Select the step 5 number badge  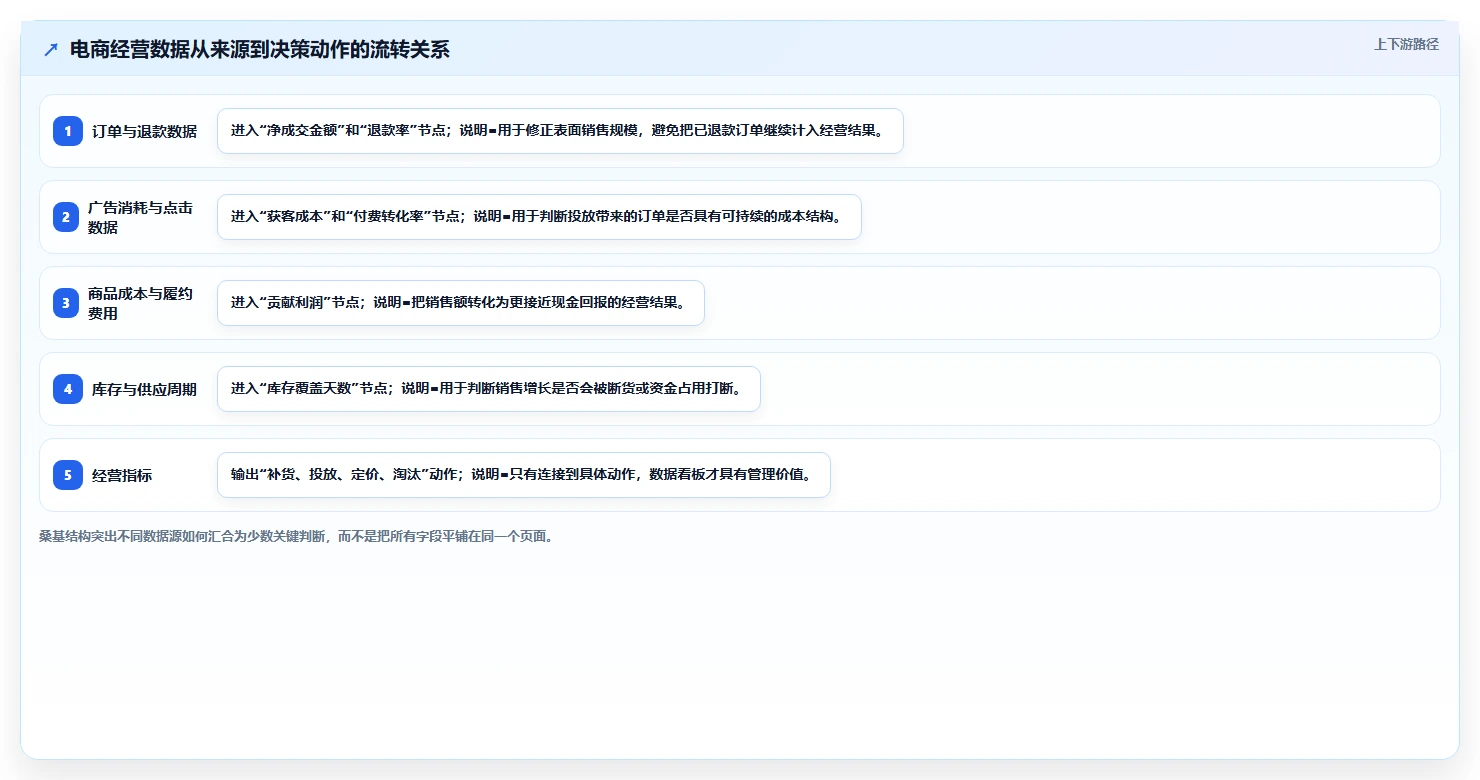68,475
